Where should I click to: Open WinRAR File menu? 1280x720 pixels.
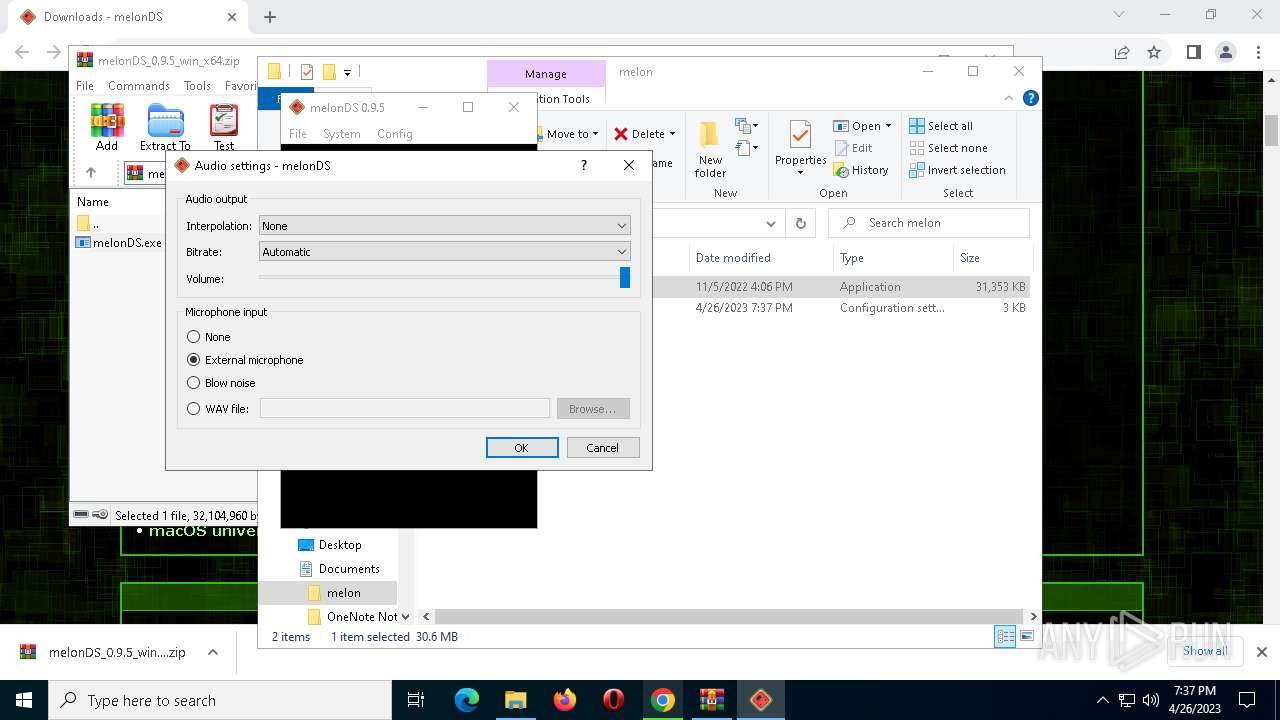tap(85, 86)
